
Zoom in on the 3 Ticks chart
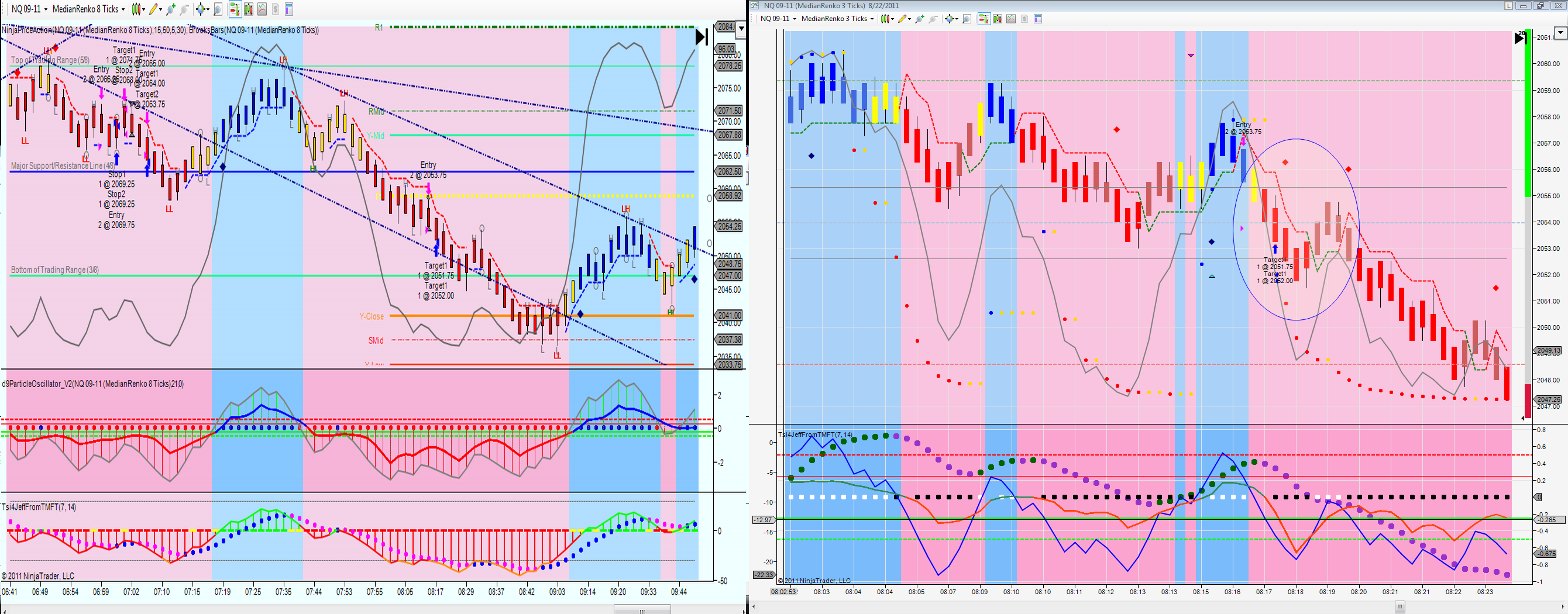(919, 19)
